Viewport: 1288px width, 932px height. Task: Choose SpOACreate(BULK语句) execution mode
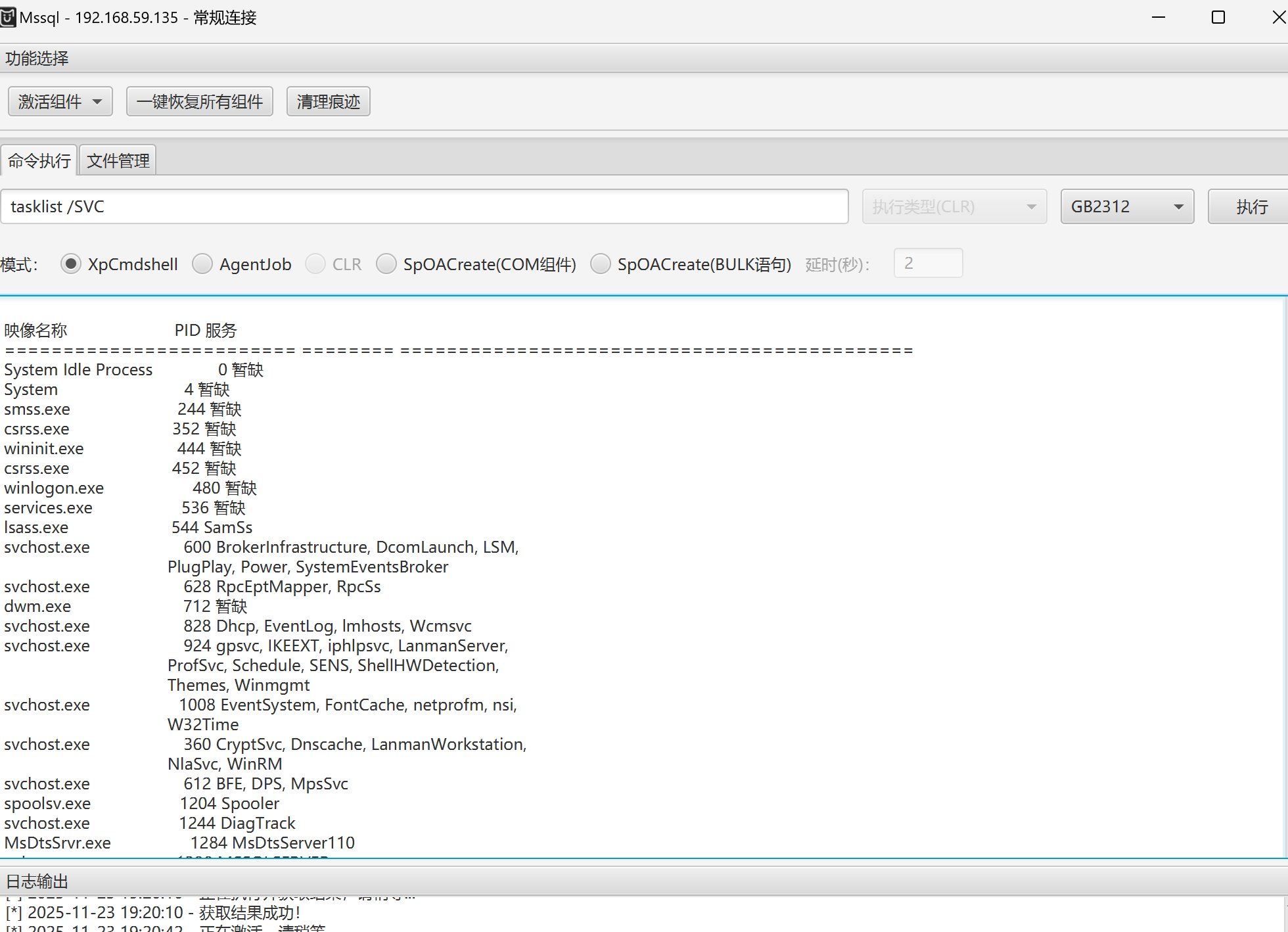click(601, 264)
